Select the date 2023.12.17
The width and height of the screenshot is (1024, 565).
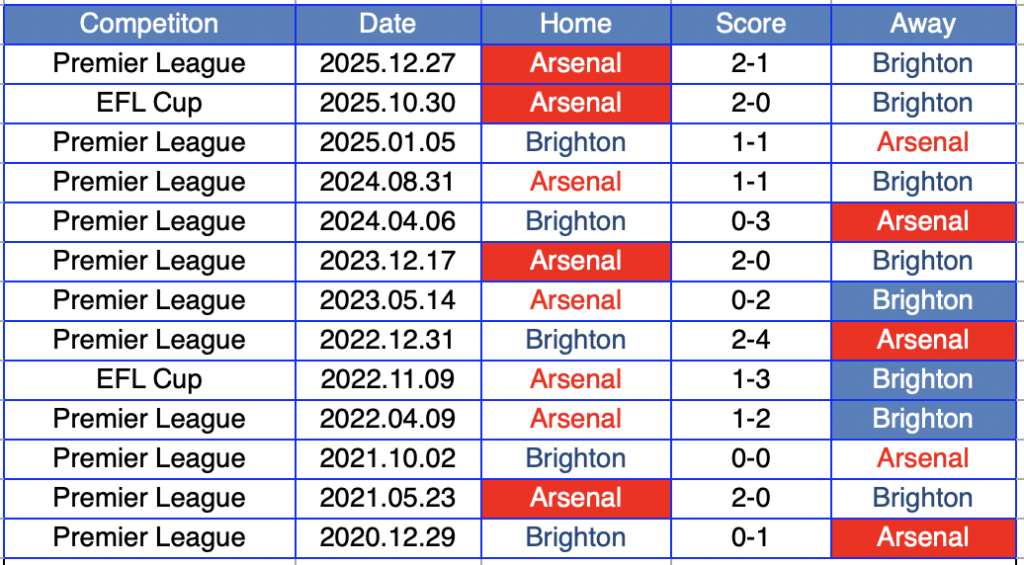pos(387,261)
